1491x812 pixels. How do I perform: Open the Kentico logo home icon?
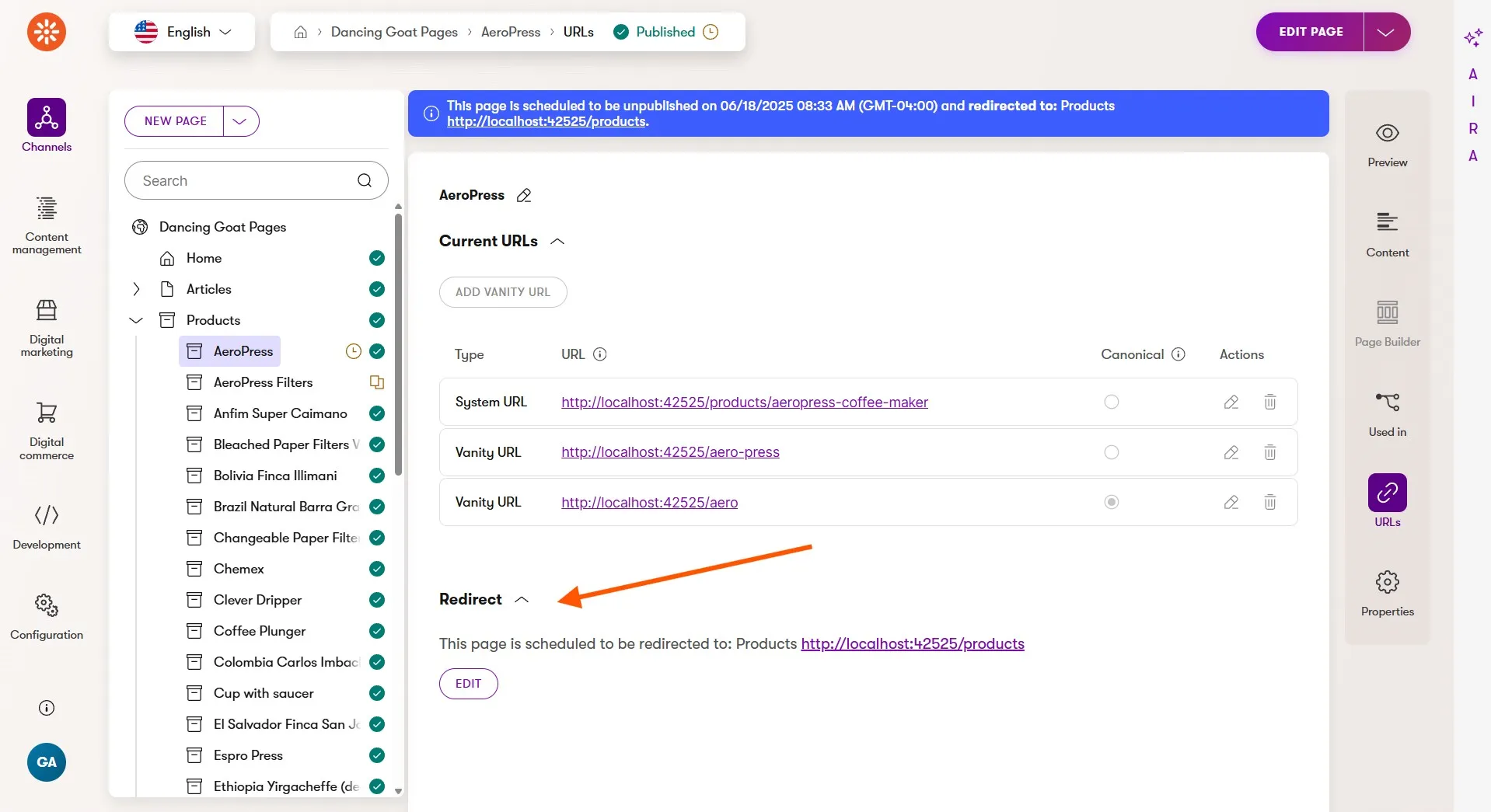pyautogui.click(x=47, y=32)
